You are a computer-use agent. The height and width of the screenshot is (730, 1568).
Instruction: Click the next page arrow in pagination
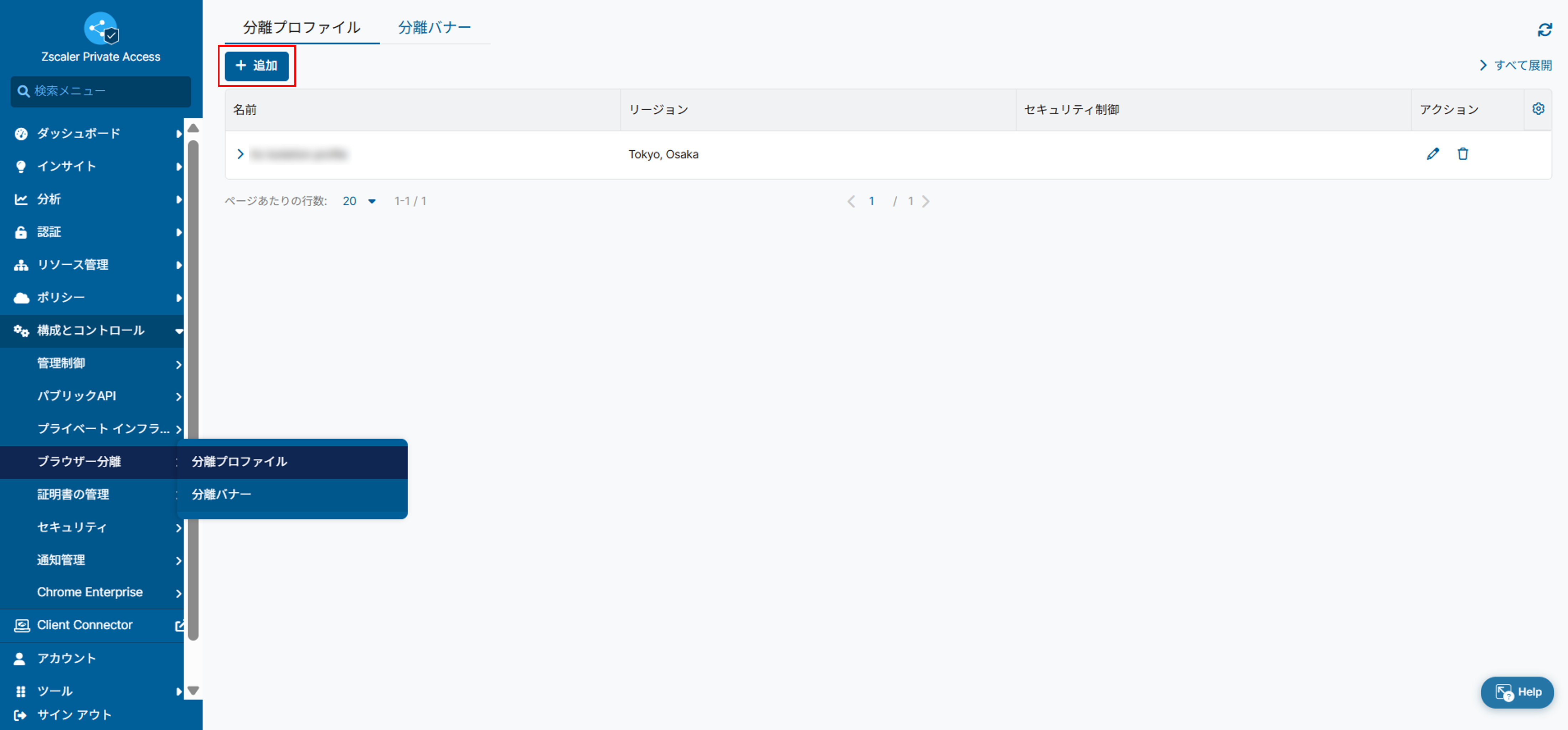[926, 201]
